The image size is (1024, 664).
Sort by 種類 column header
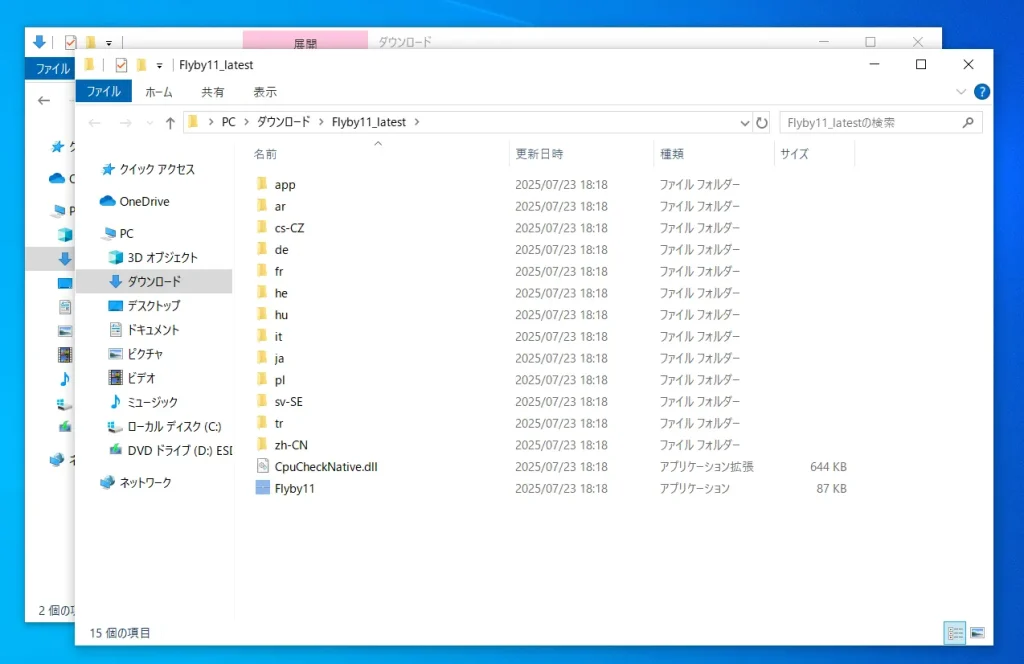click(x=671, y=154)
